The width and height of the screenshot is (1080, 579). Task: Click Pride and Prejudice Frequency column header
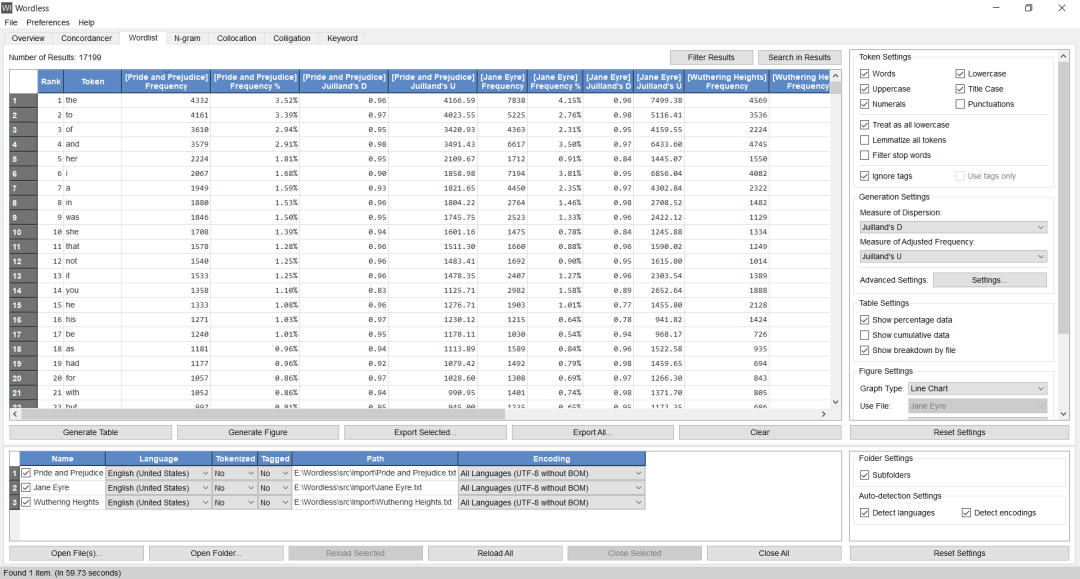pyautogui.click(x=166, y=81)
